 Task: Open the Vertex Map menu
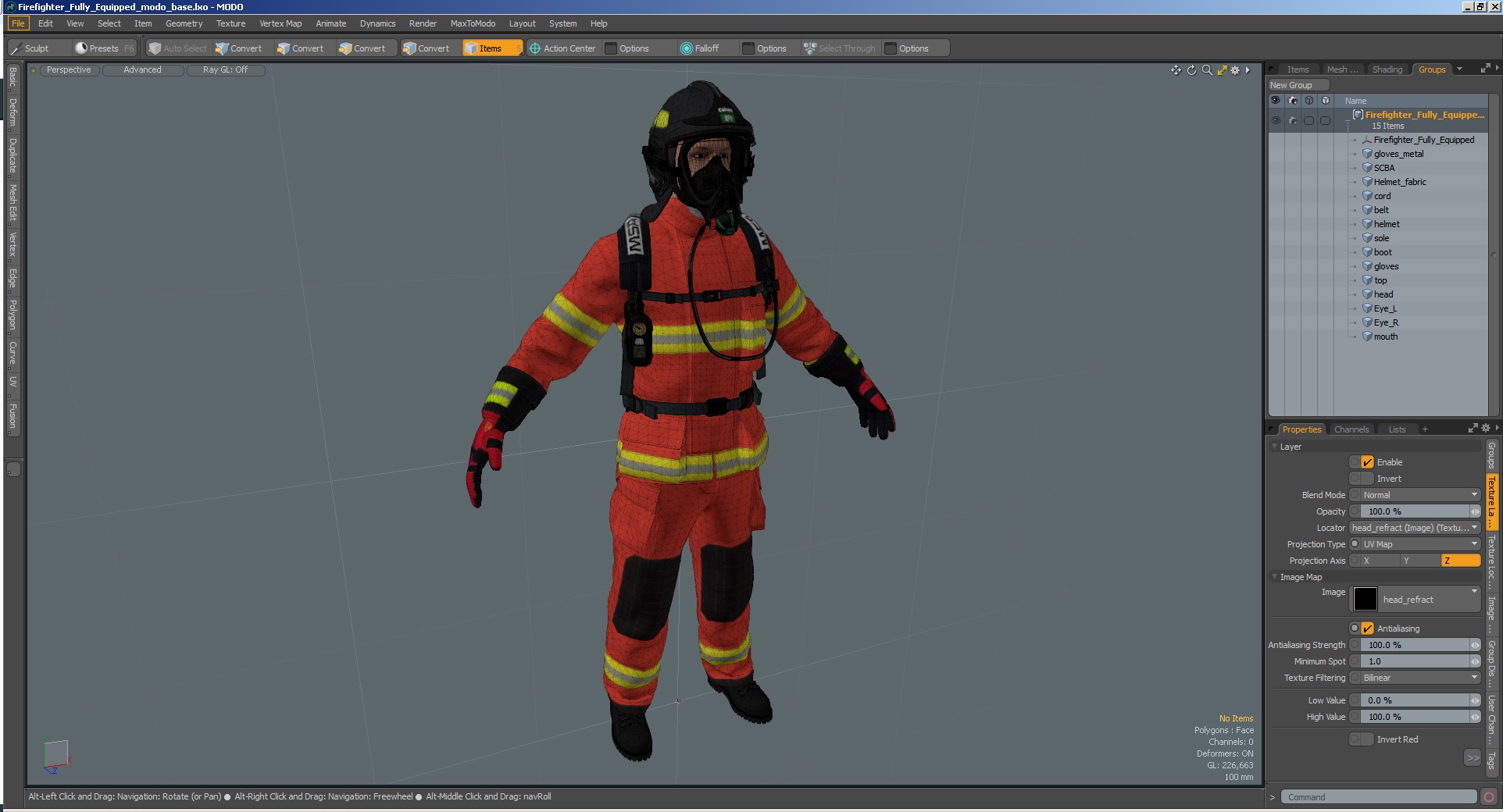280,23
